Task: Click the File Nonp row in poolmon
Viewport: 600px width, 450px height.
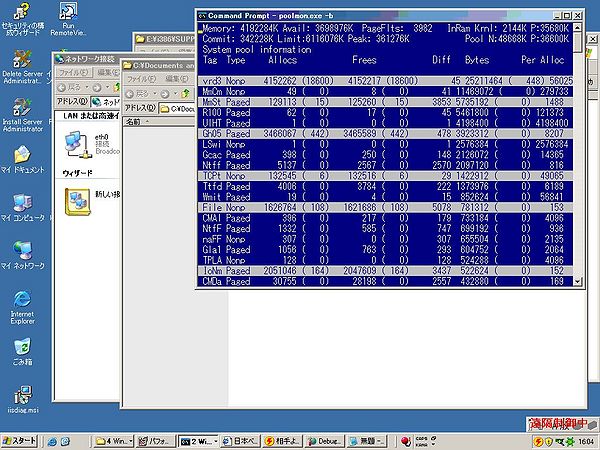Action: coord(385,207)
